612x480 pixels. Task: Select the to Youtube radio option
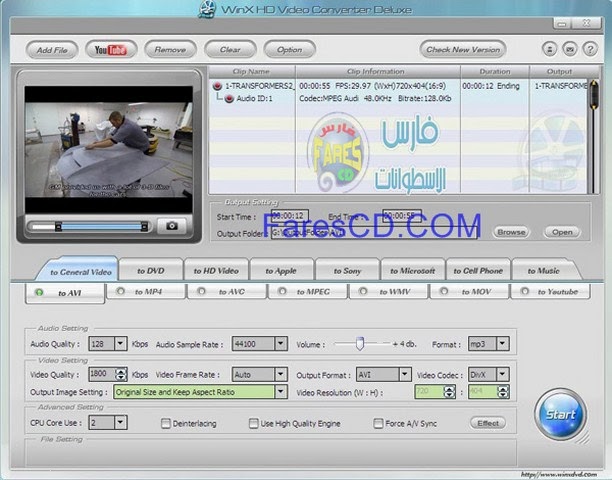point(525,291)
